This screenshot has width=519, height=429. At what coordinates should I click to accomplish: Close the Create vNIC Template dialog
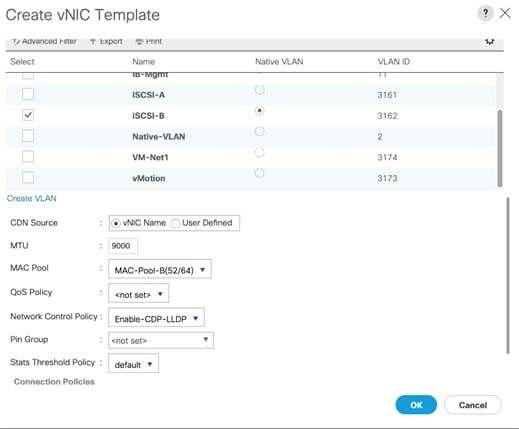pyautogui.click(x=505, y=13)
